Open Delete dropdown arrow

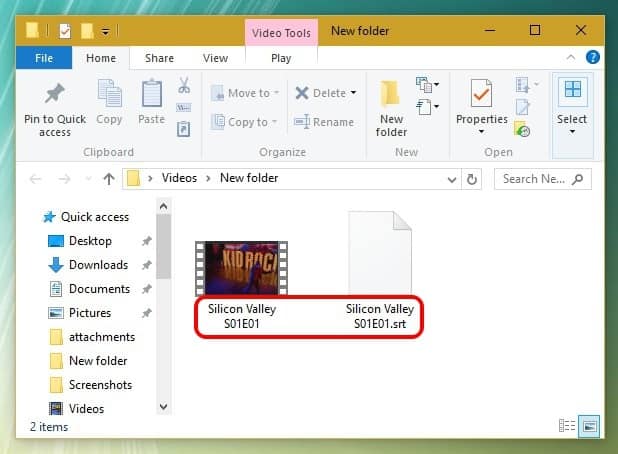pos(354,93)
